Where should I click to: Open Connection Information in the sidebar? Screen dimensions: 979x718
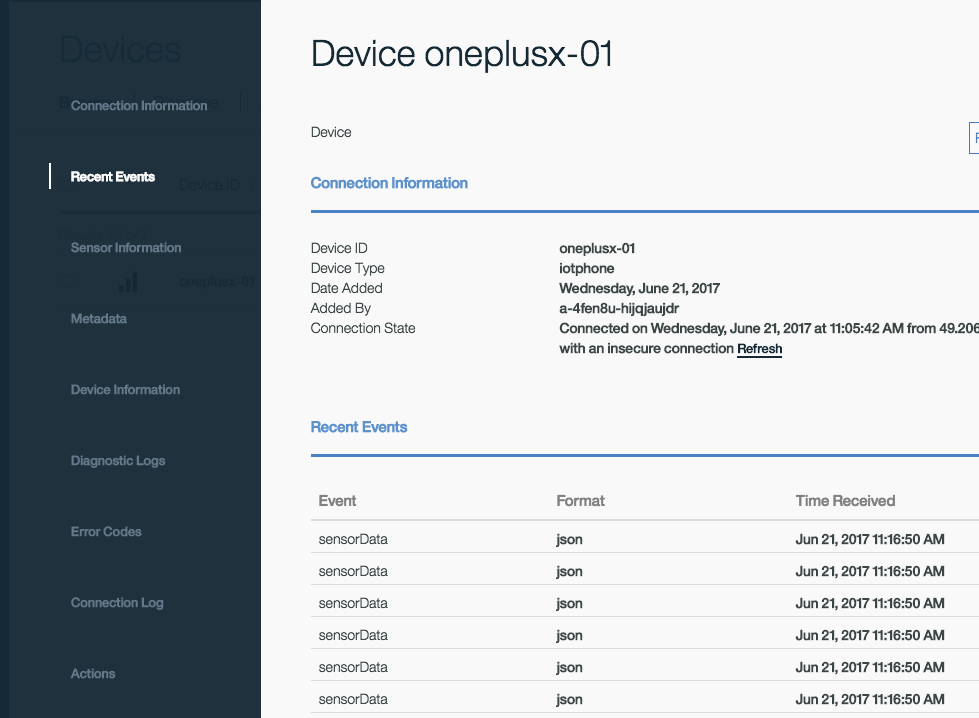pos(139,106)
